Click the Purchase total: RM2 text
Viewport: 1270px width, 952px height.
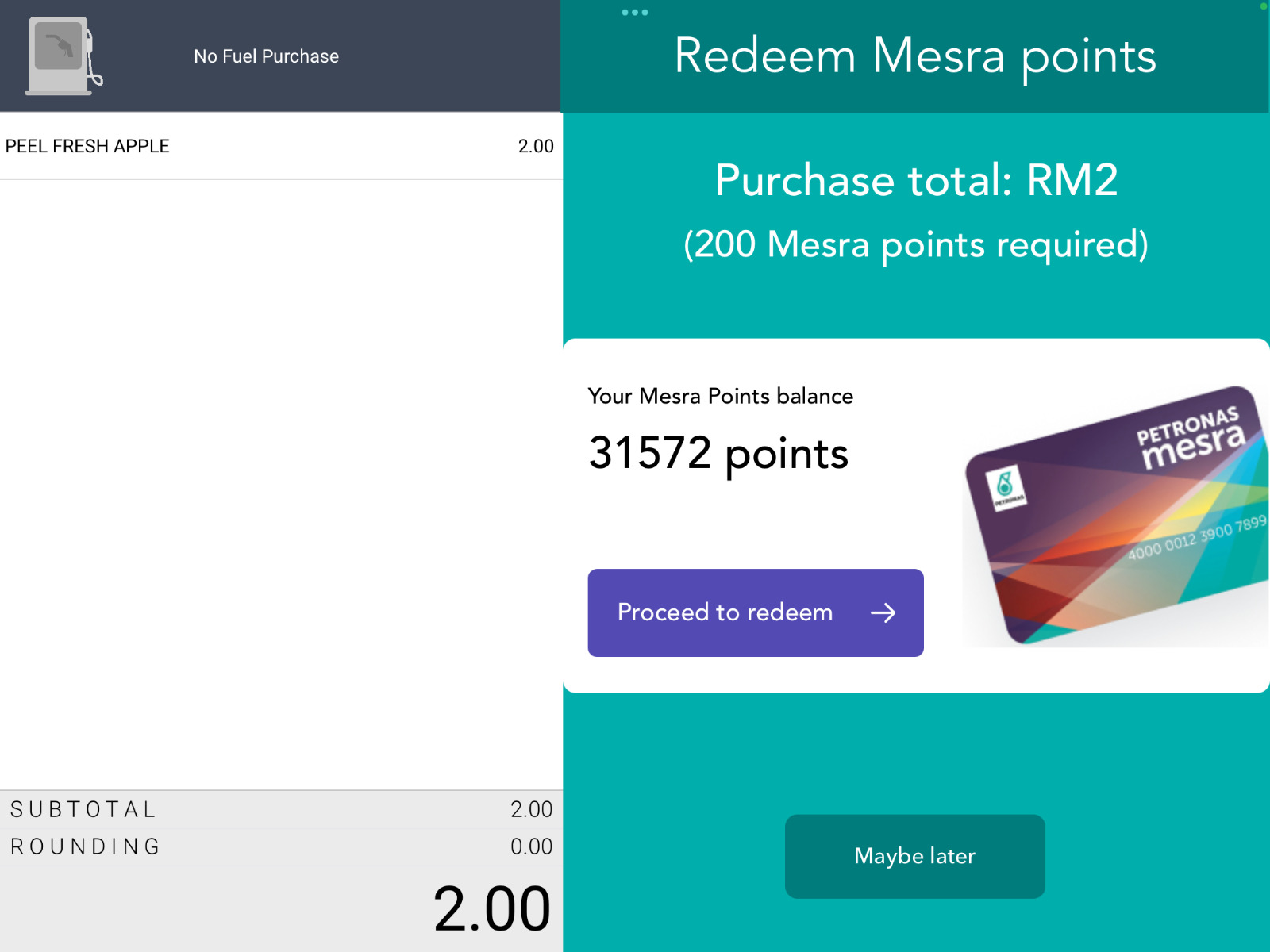point(916,181)
